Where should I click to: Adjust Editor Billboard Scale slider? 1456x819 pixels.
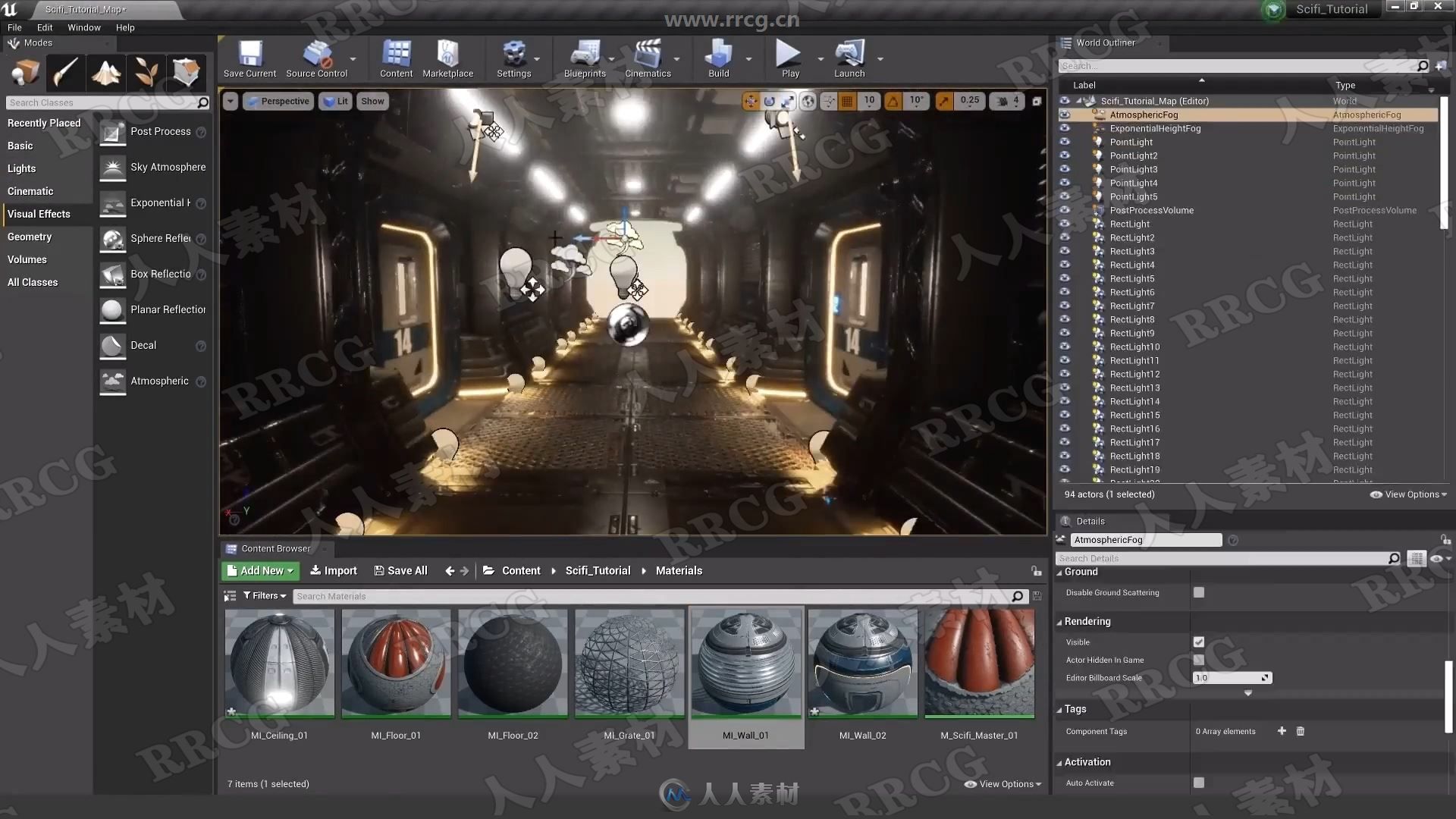tap(1230, 677)
